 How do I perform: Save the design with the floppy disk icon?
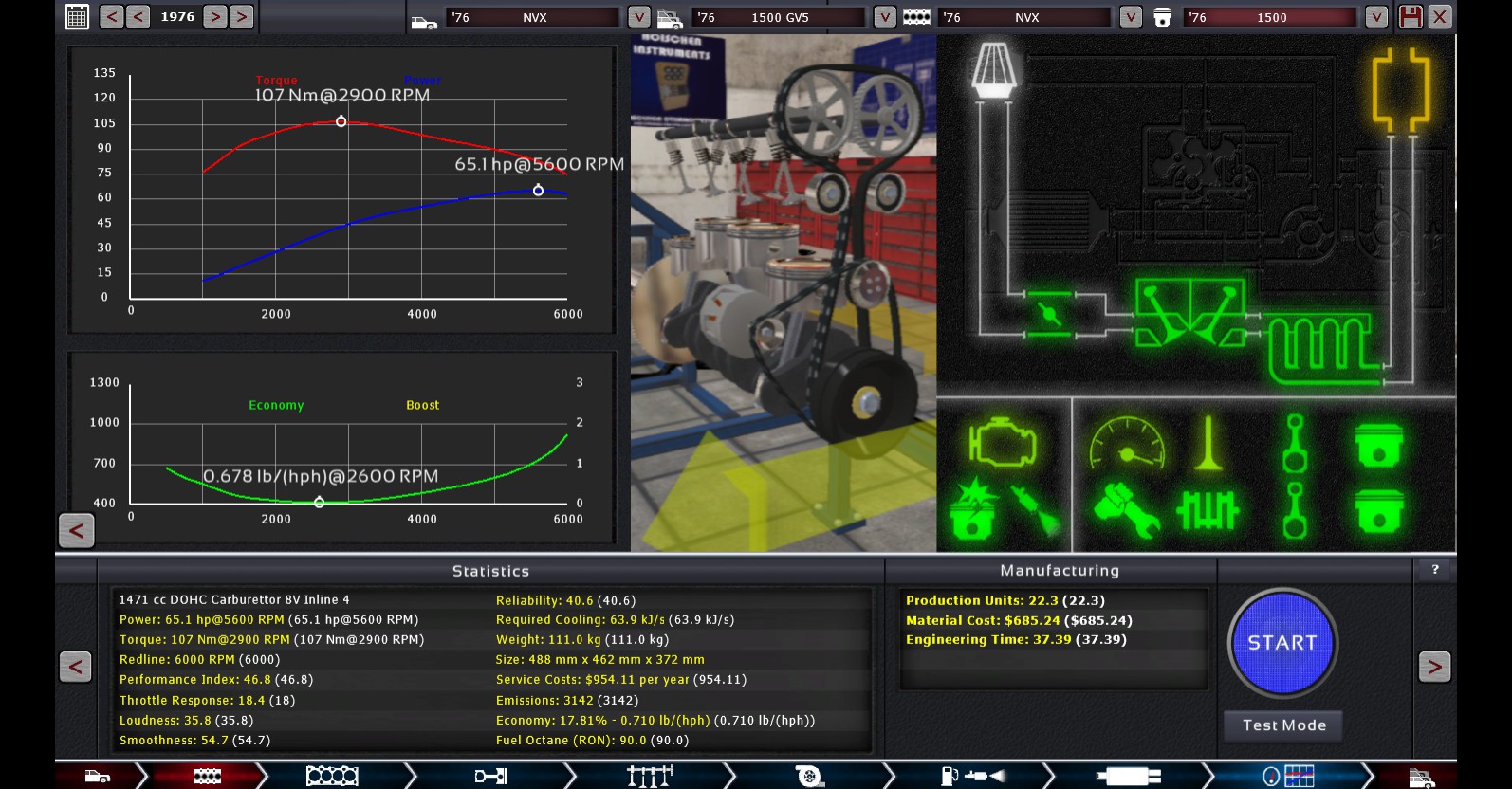tap(1411, 16)
